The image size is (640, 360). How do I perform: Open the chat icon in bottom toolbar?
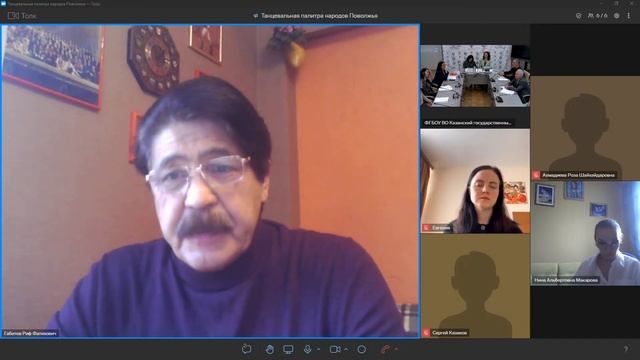247,349
